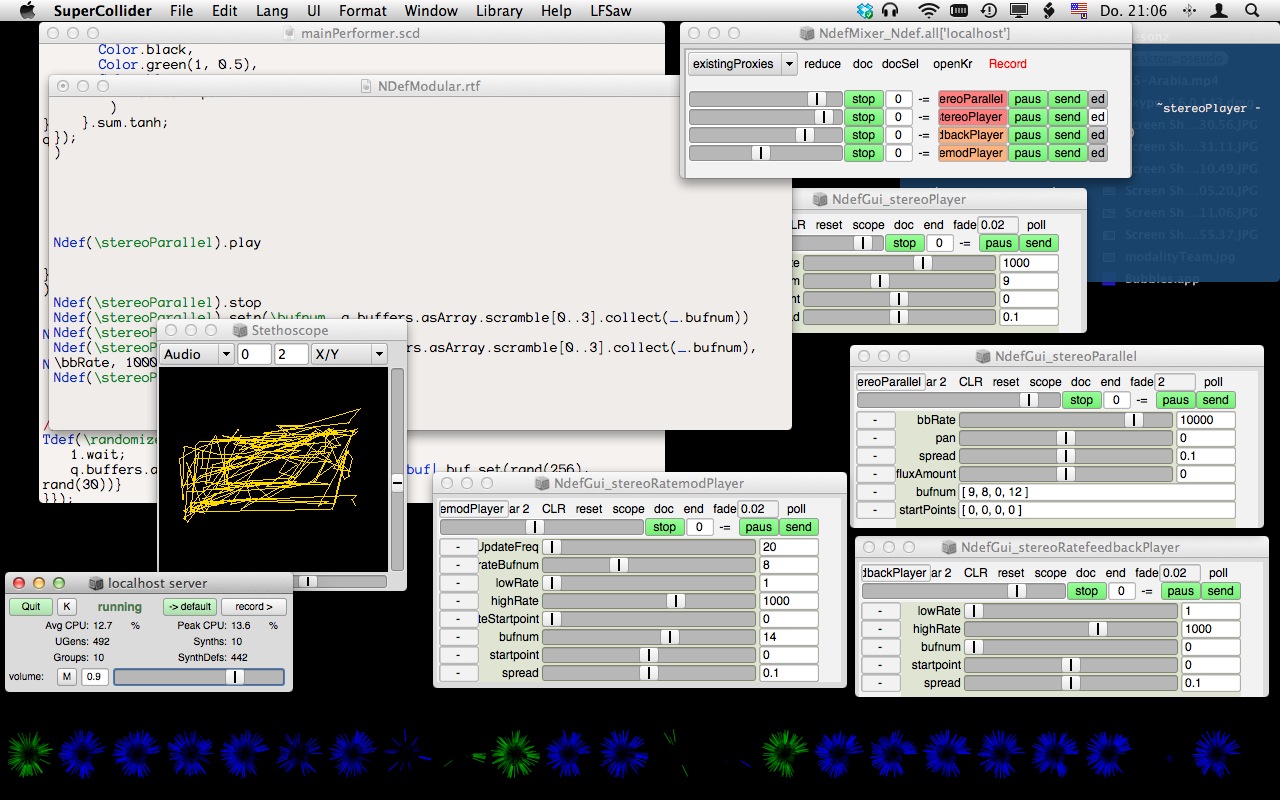Open the Time Machine menu bar icon
This screenshot has height=800, width=1280.
[988, 11]
